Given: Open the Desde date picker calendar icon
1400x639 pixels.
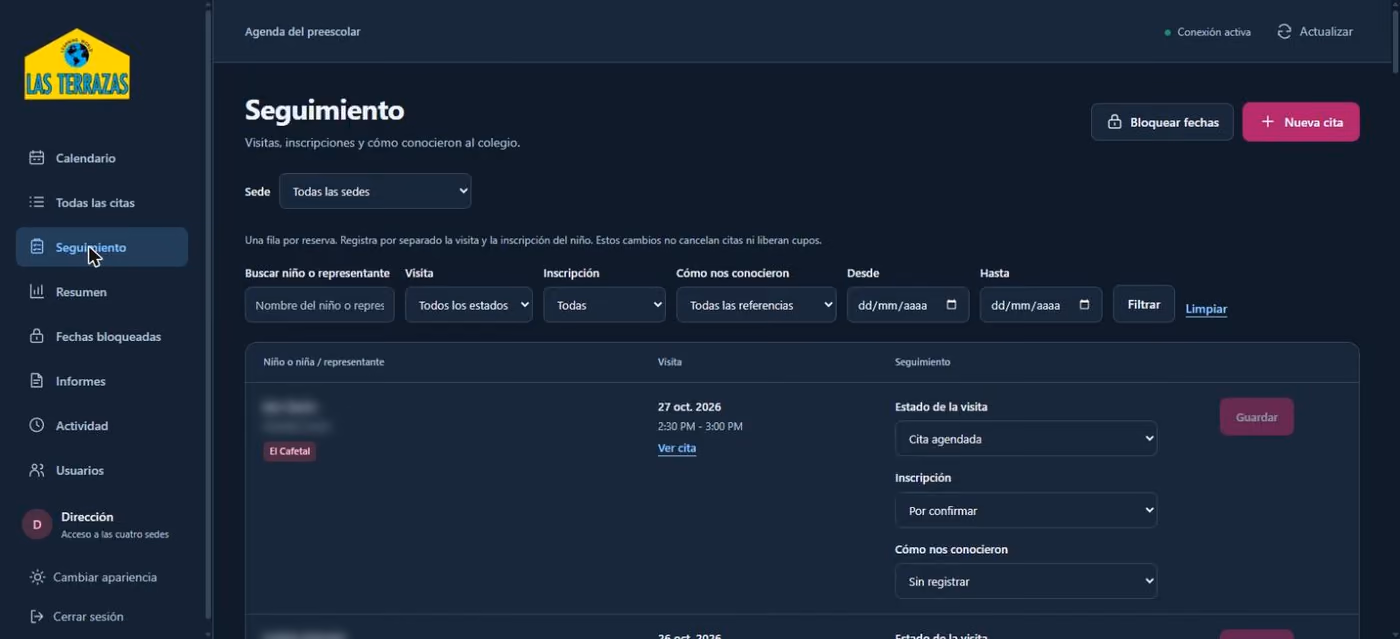Looking at the screenshot, I should 951,305.
